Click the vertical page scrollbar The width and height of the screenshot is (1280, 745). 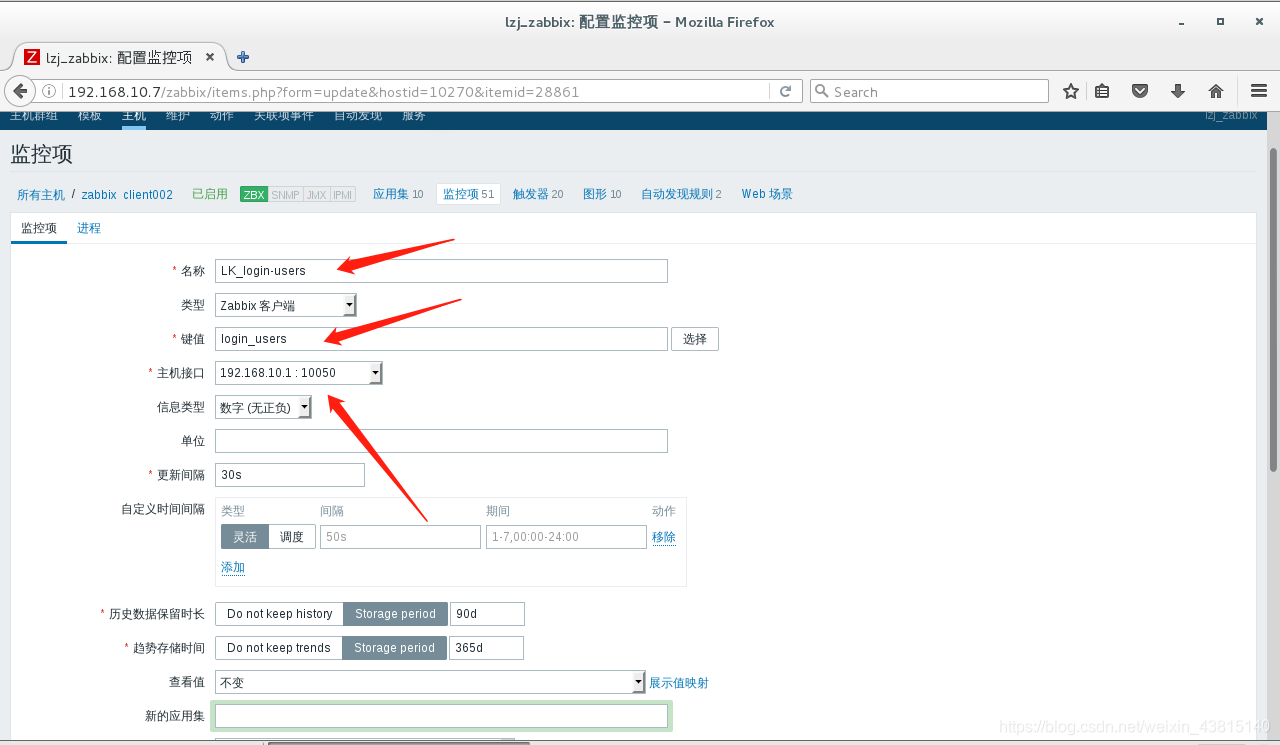coord(1273,309)
